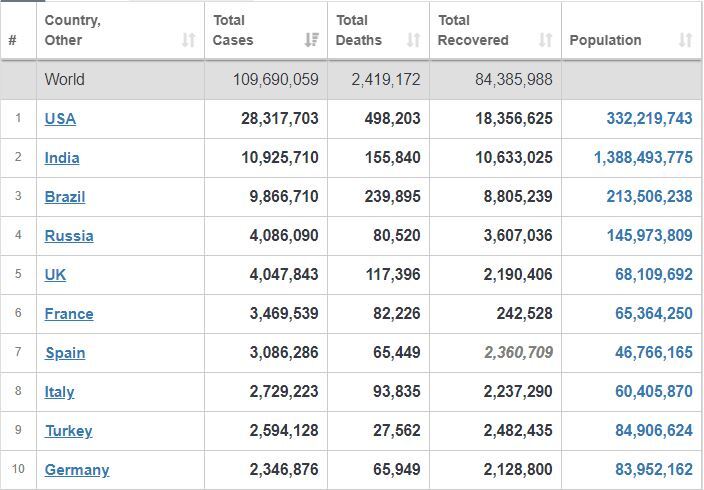
Task: Select Germany total cases 2,346,876
Action: point(284,470)
